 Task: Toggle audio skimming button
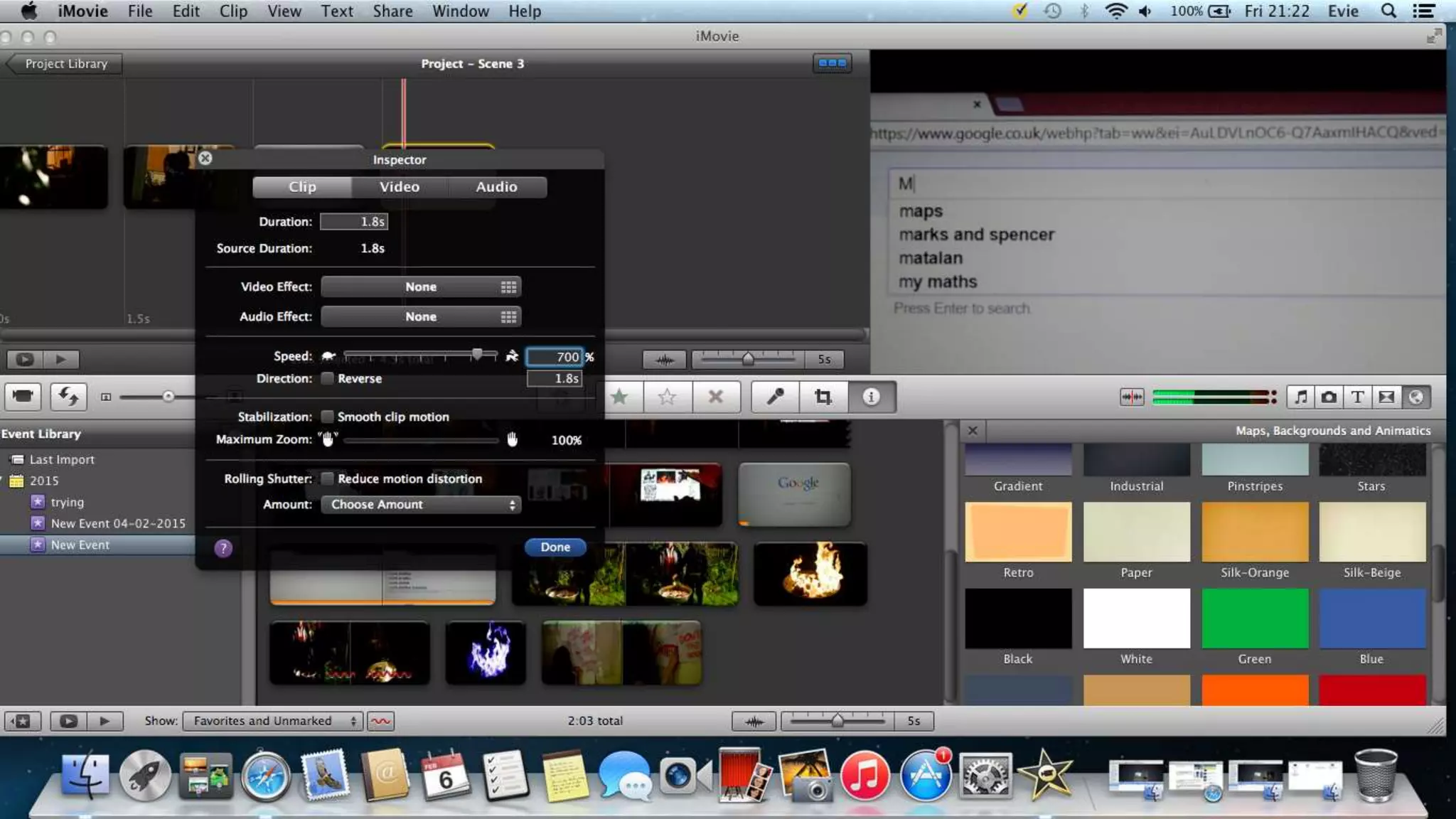click(x=1131, y=397)
